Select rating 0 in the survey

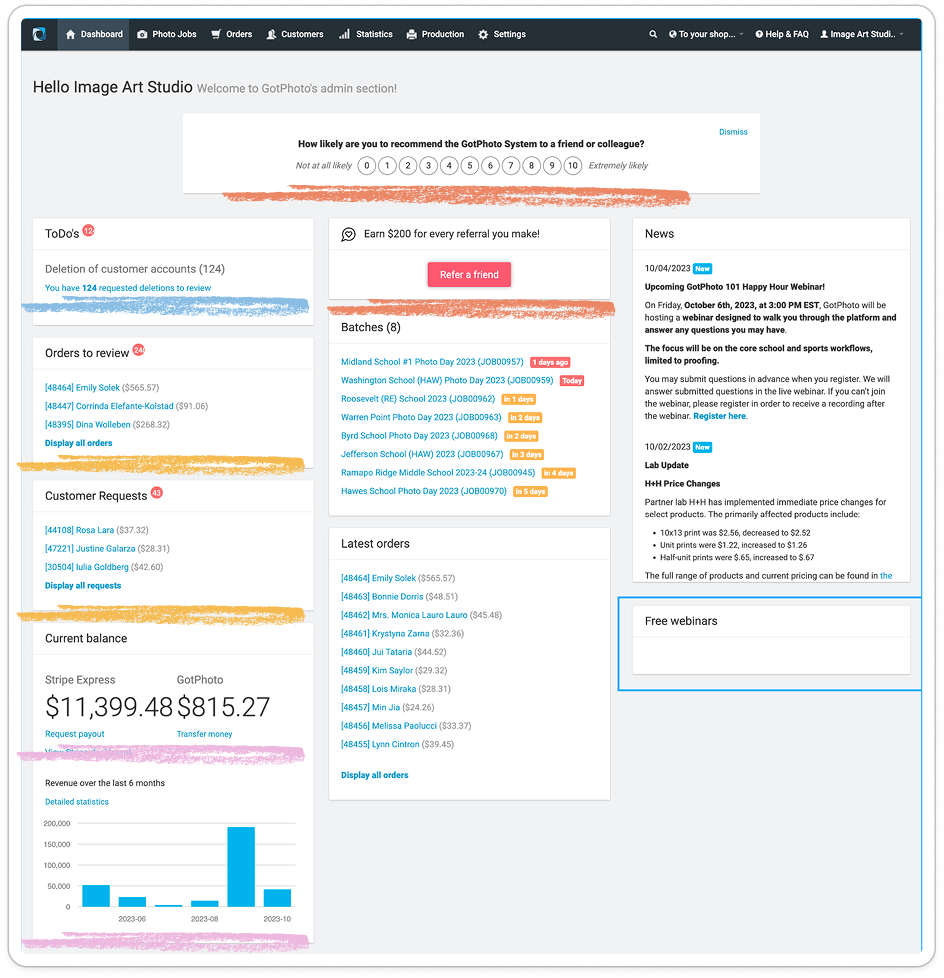point(367,166)
